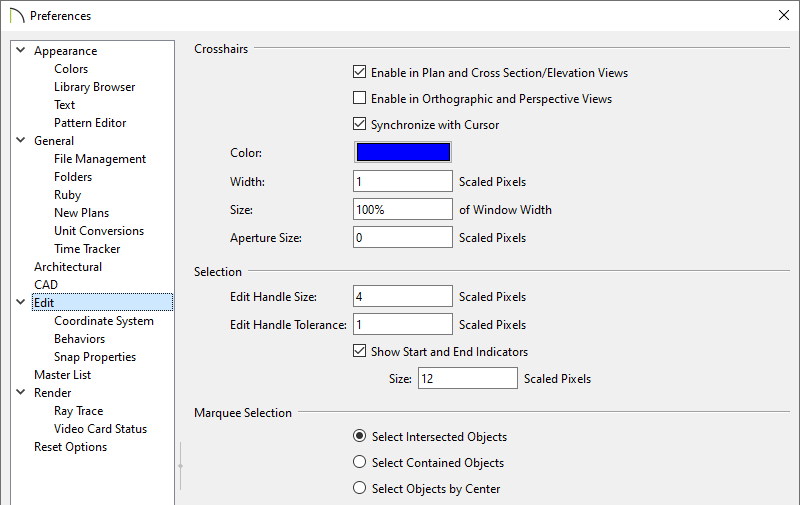Open the blue crosshair Color swatch
The width and height of the screenshot is (800, 505).
tap(403, 152)
